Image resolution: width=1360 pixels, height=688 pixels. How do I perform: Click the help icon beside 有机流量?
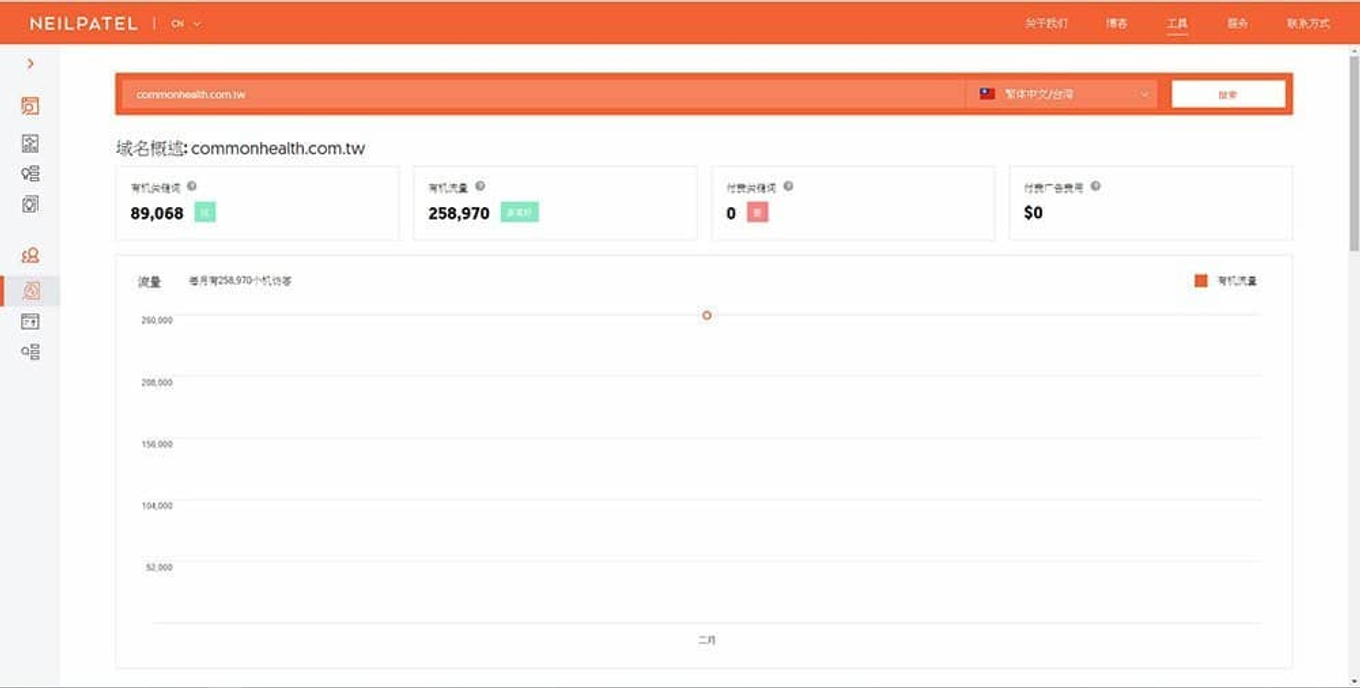pyautogui.click(x=480, y=186)
